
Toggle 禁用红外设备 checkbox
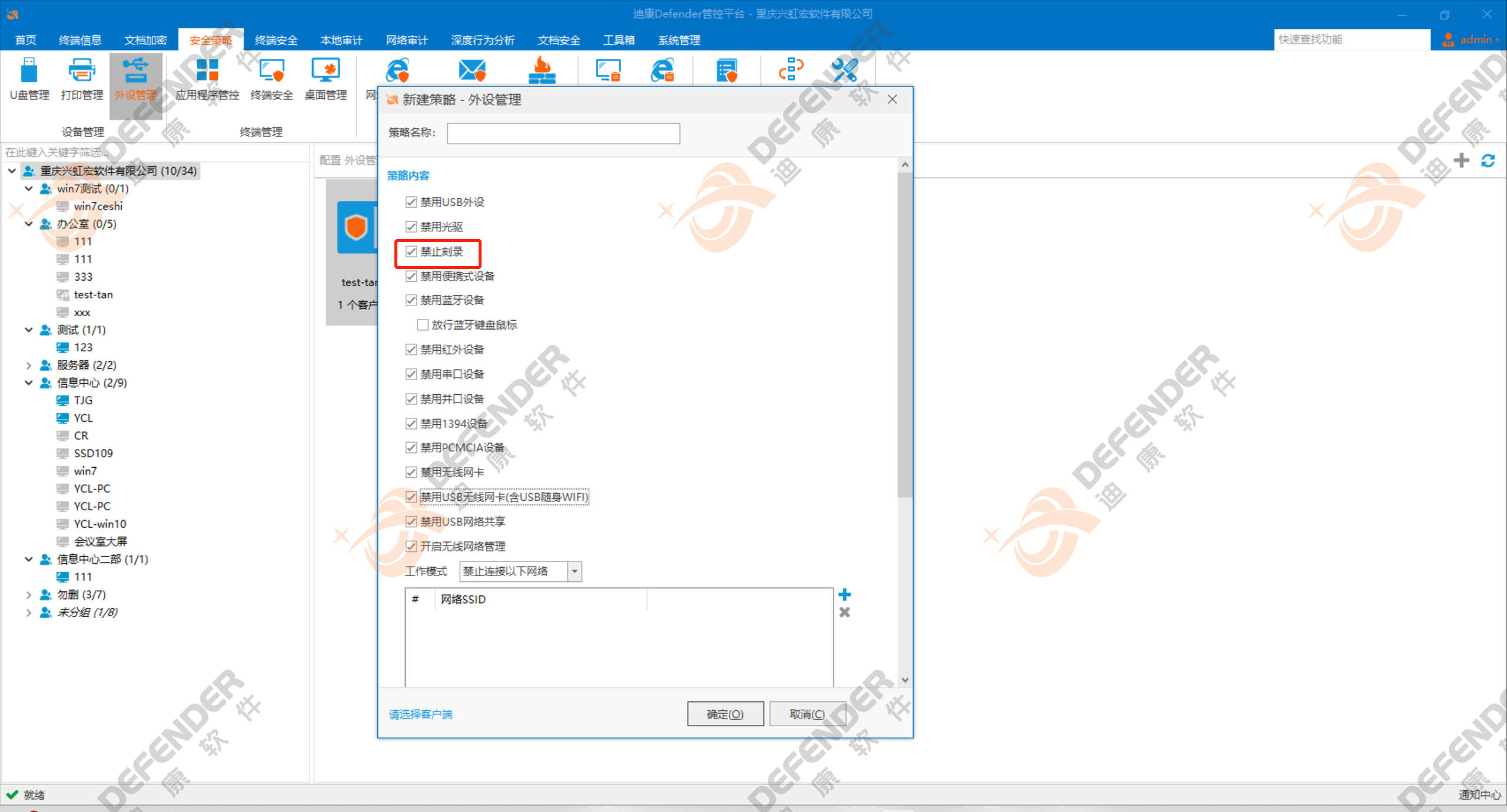click(411, 350)
